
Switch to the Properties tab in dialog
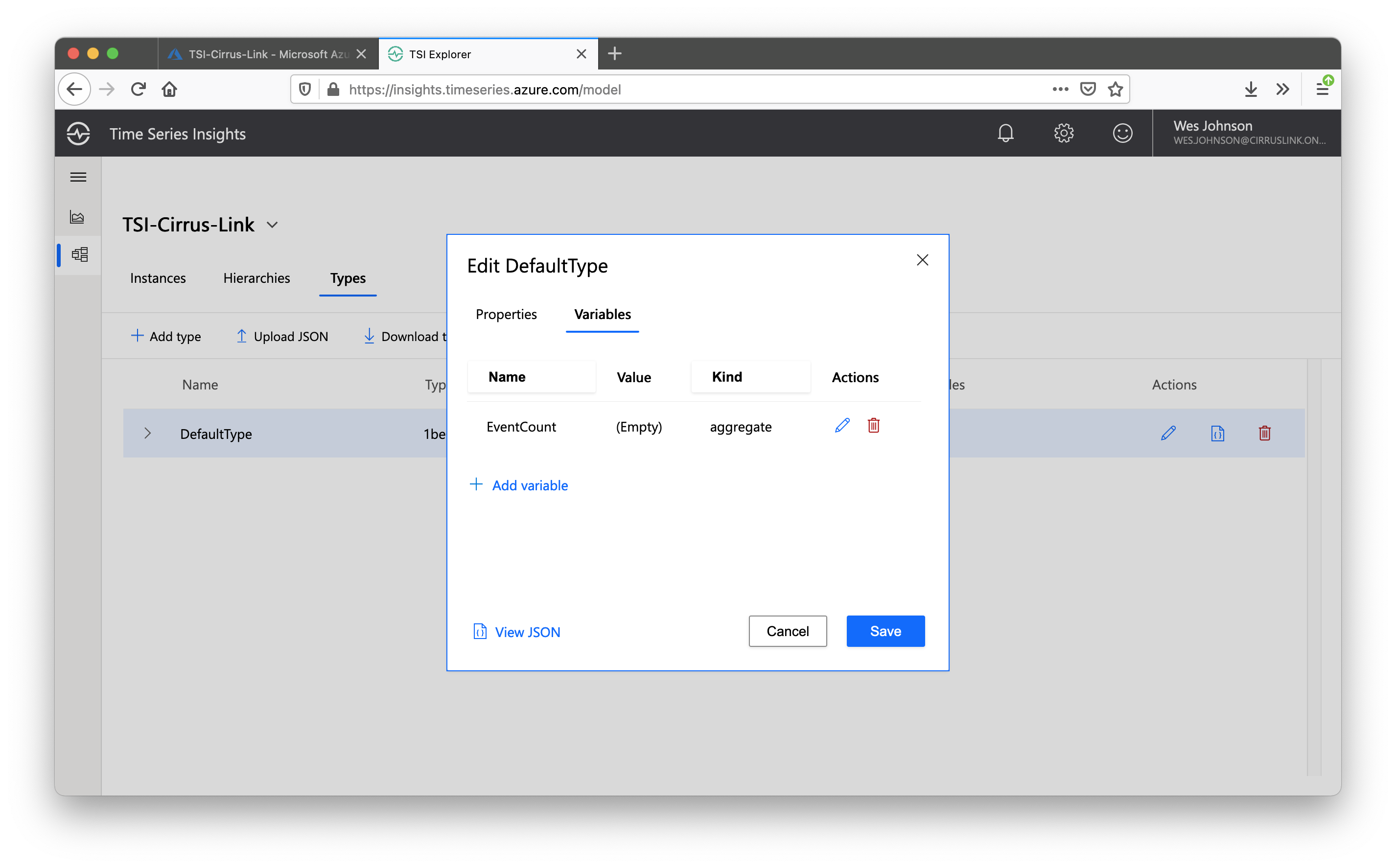coord(506,314)
